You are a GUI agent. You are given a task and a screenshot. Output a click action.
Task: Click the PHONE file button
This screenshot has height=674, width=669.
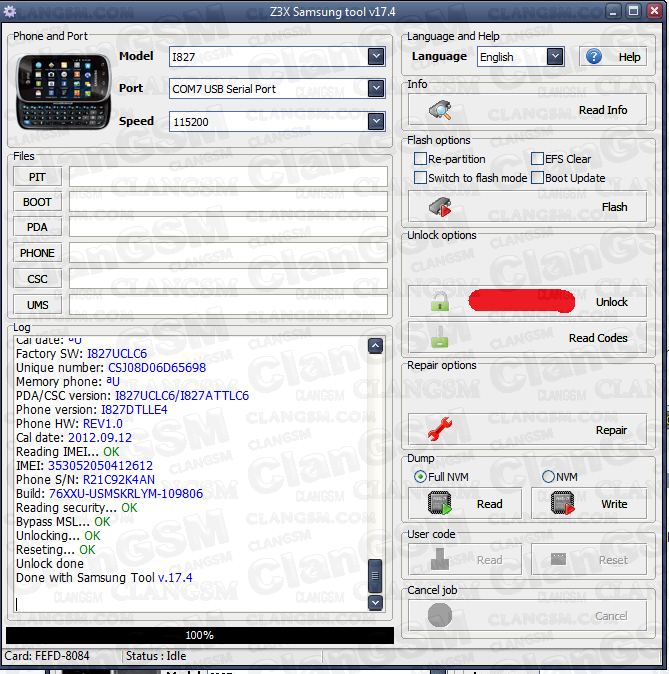(37, 253)
